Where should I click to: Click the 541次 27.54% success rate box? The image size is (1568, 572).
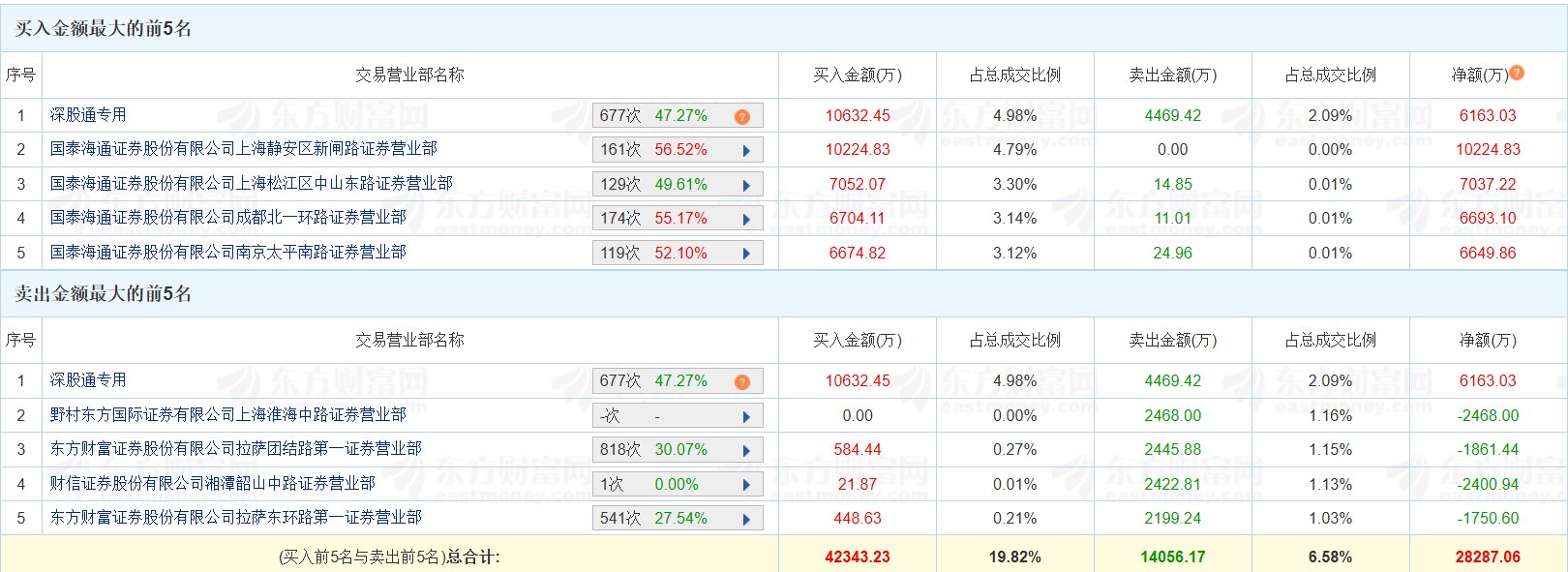(x=678, y=519)
